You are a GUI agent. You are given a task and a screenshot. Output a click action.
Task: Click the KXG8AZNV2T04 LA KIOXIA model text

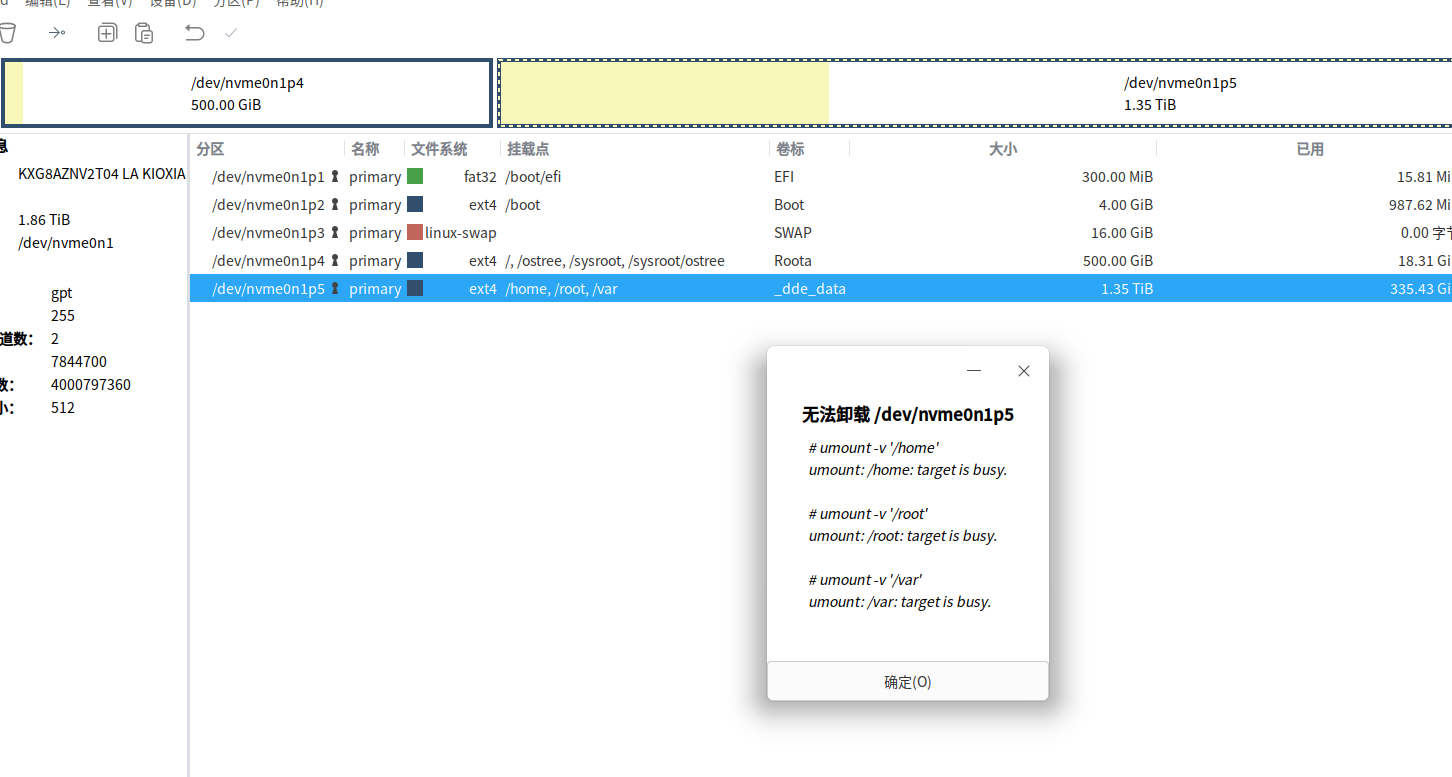(x=102, y=174)
